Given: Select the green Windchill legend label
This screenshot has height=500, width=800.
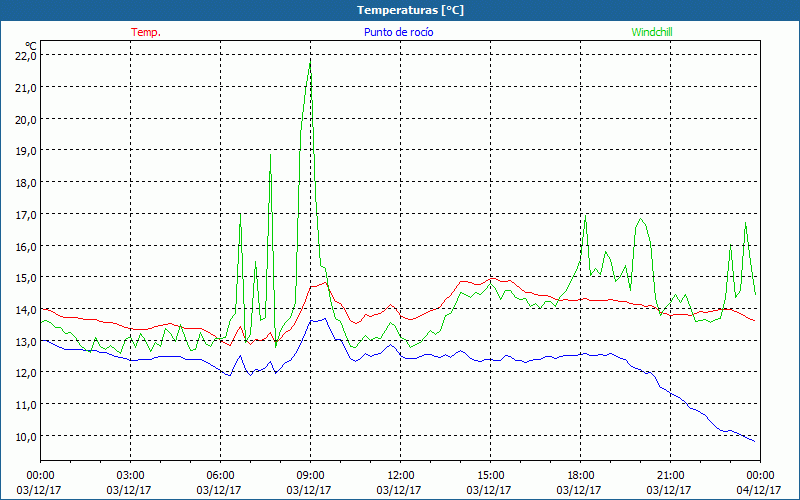Looking at the screenshot, I should click(652, 32).
